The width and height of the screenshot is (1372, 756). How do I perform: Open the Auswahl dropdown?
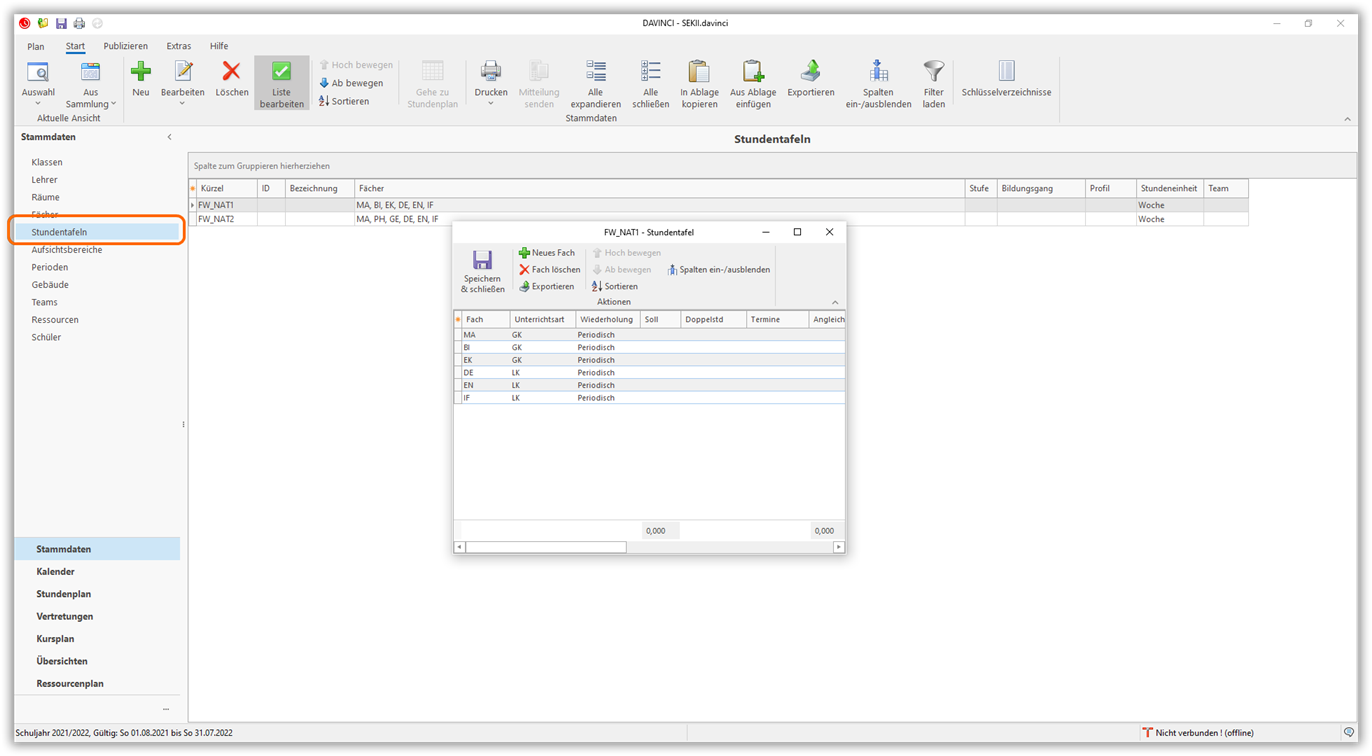[38, 103]
